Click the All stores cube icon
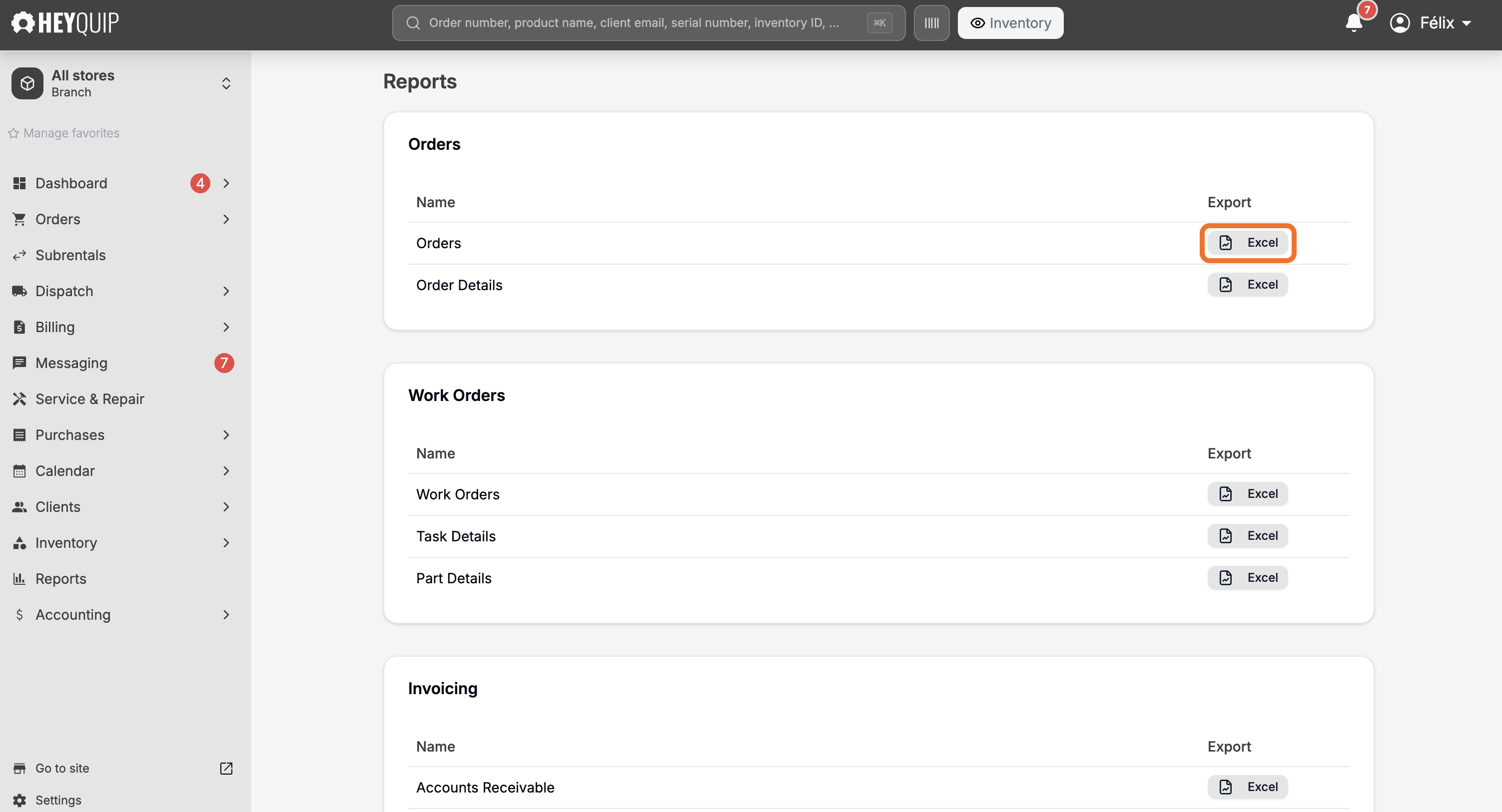 [27, 83]
